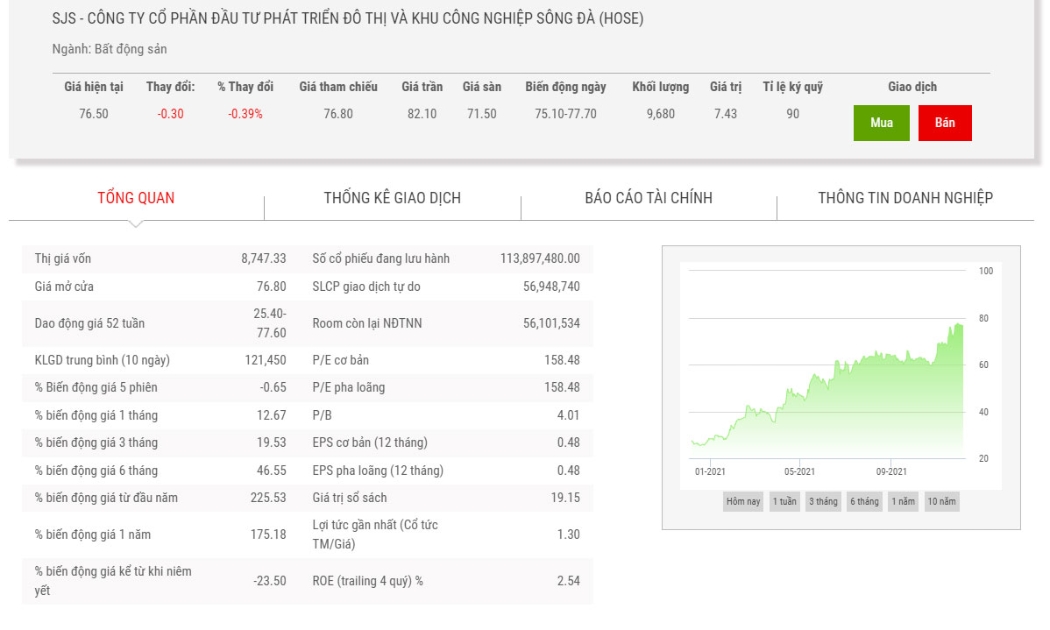
Task: Click the KLGD trung bình value 121,450
Action: [x=266, y=360]
